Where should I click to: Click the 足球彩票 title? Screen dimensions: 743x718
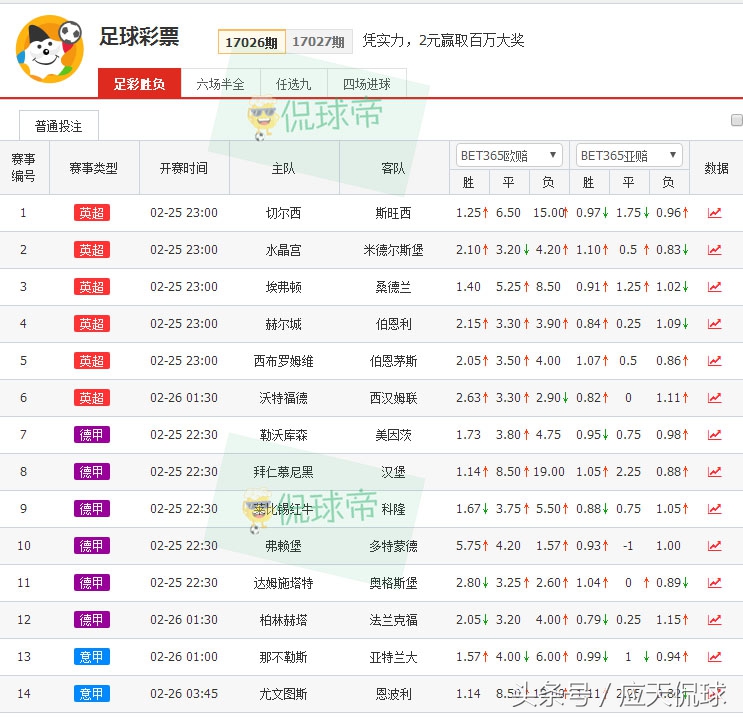139,36
